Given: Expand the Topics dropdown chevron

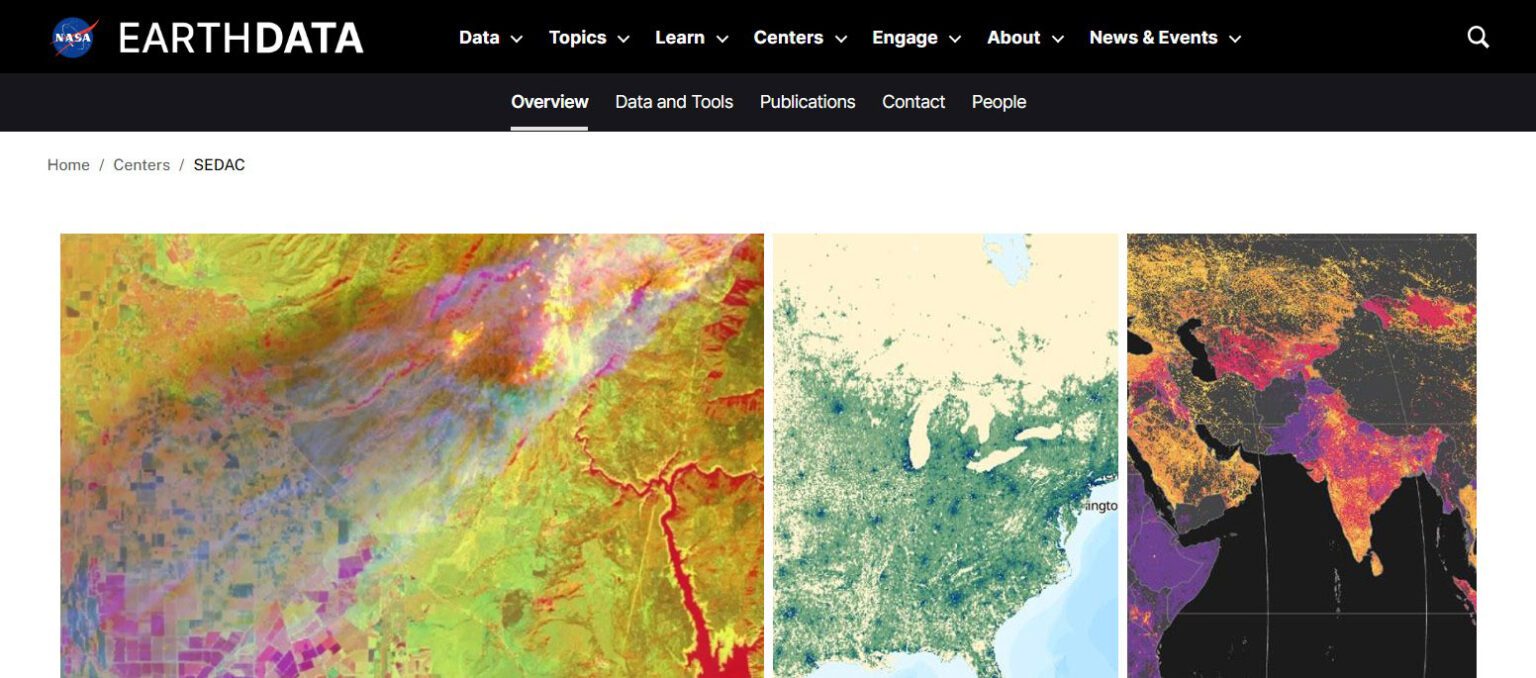Looking at the screenshot, I should point(624,39).
